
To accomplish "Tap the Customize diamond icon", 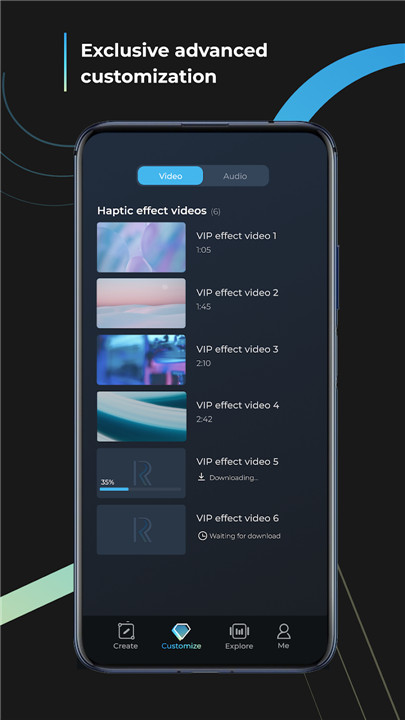I will coord(181,631).
